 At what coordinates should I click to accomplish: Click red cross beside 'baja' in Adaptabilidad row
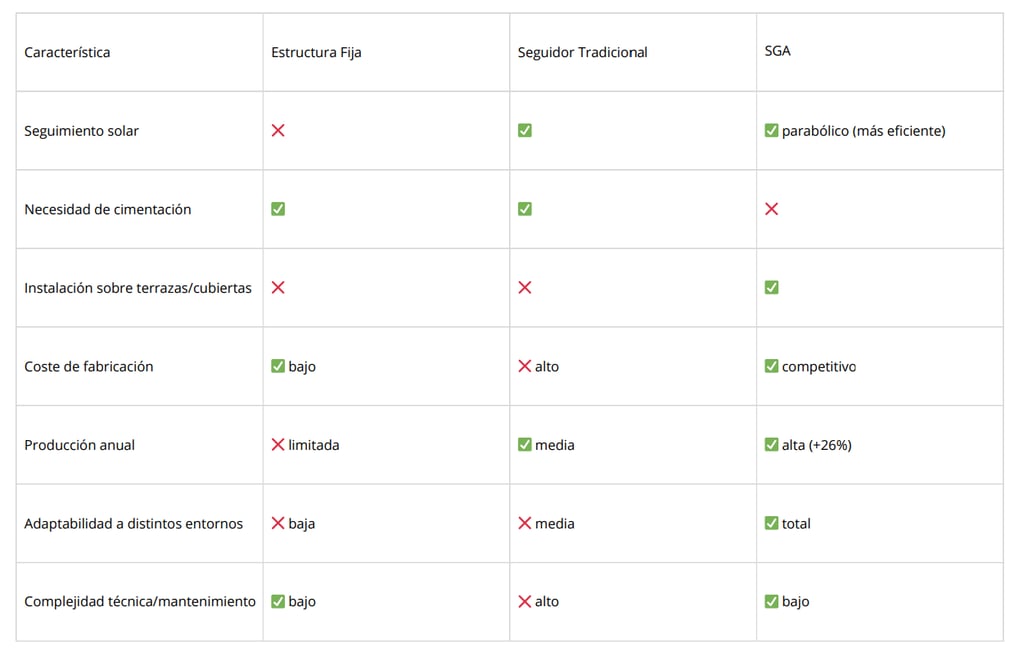tap(278, 523)
